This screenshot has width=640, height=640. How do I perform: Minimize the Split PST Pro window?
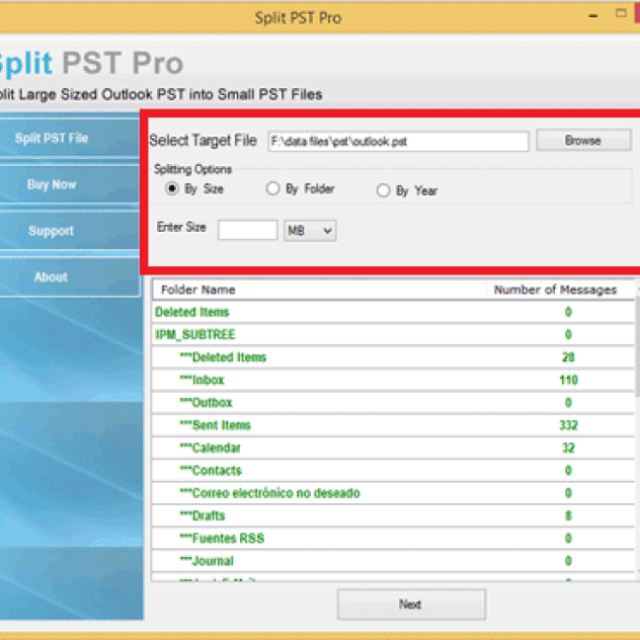point(593,16)
